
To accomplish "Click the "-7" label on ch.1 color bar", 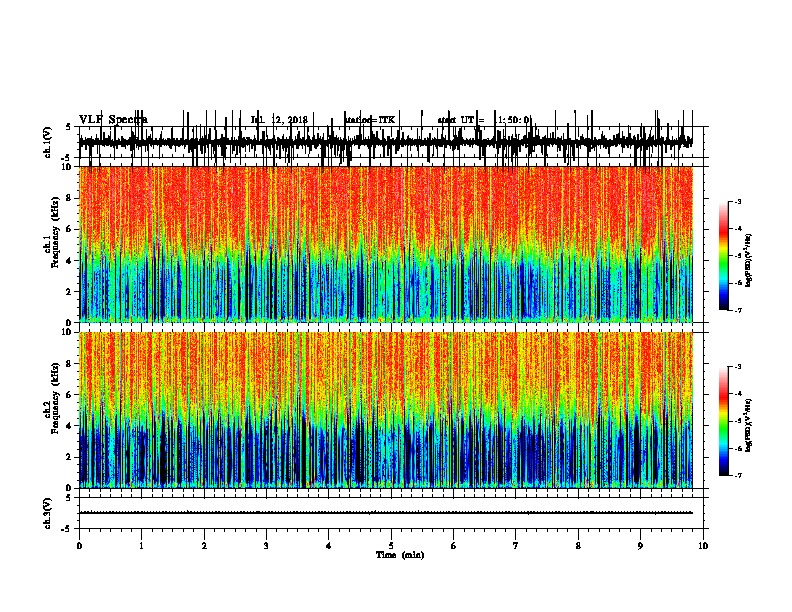I will pos(737,310).
